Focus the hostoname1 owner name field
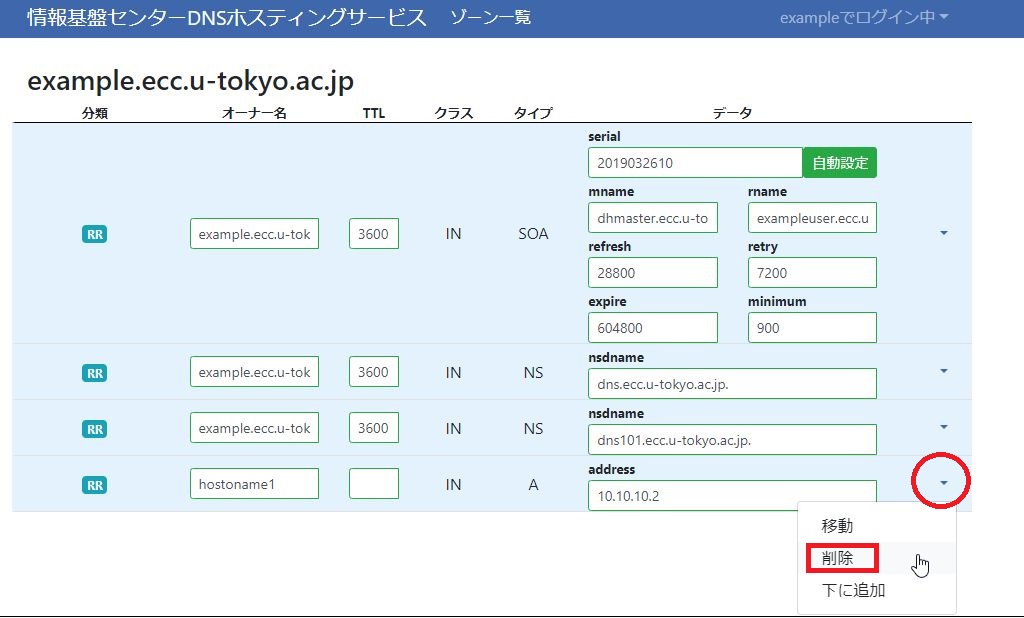 255,483
